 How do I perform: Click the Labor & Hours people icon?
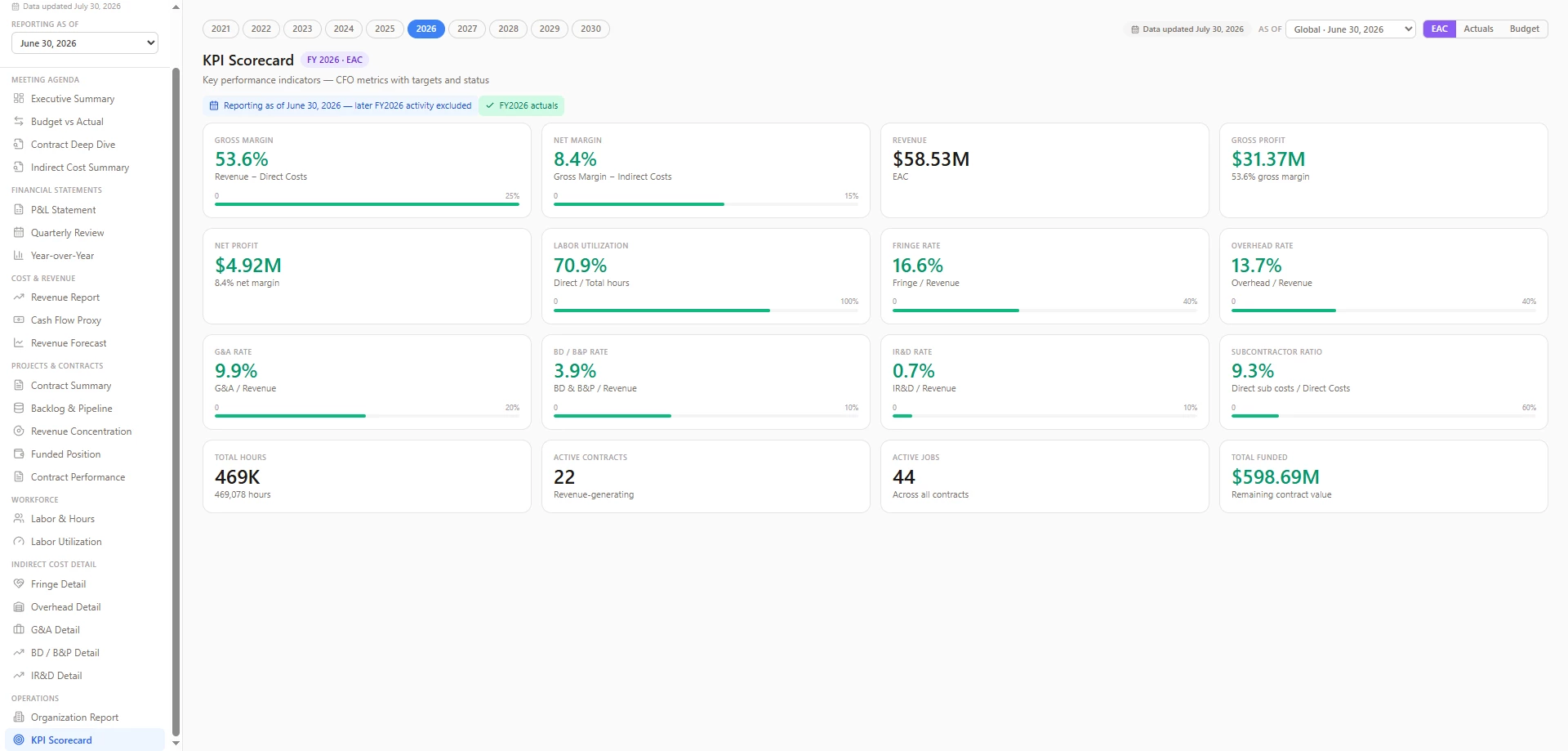(19, 518)
